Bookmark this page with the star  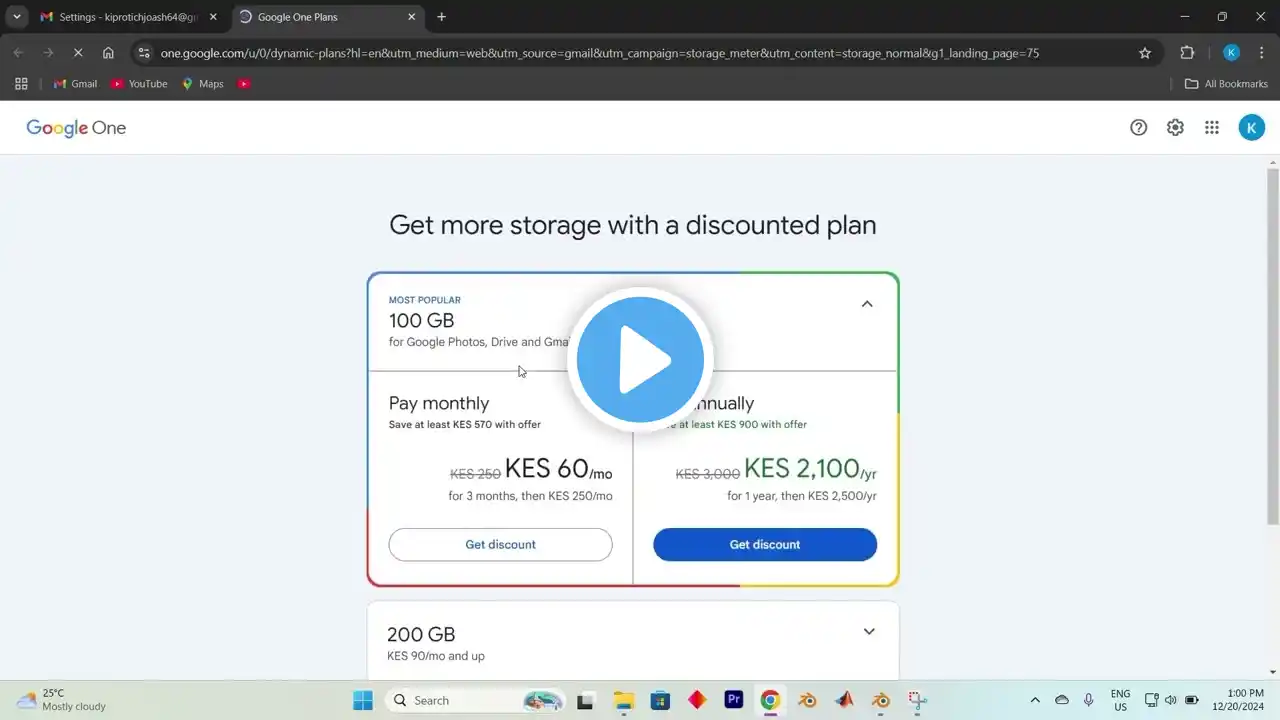pyautogui.click(x=1145, y=53)
